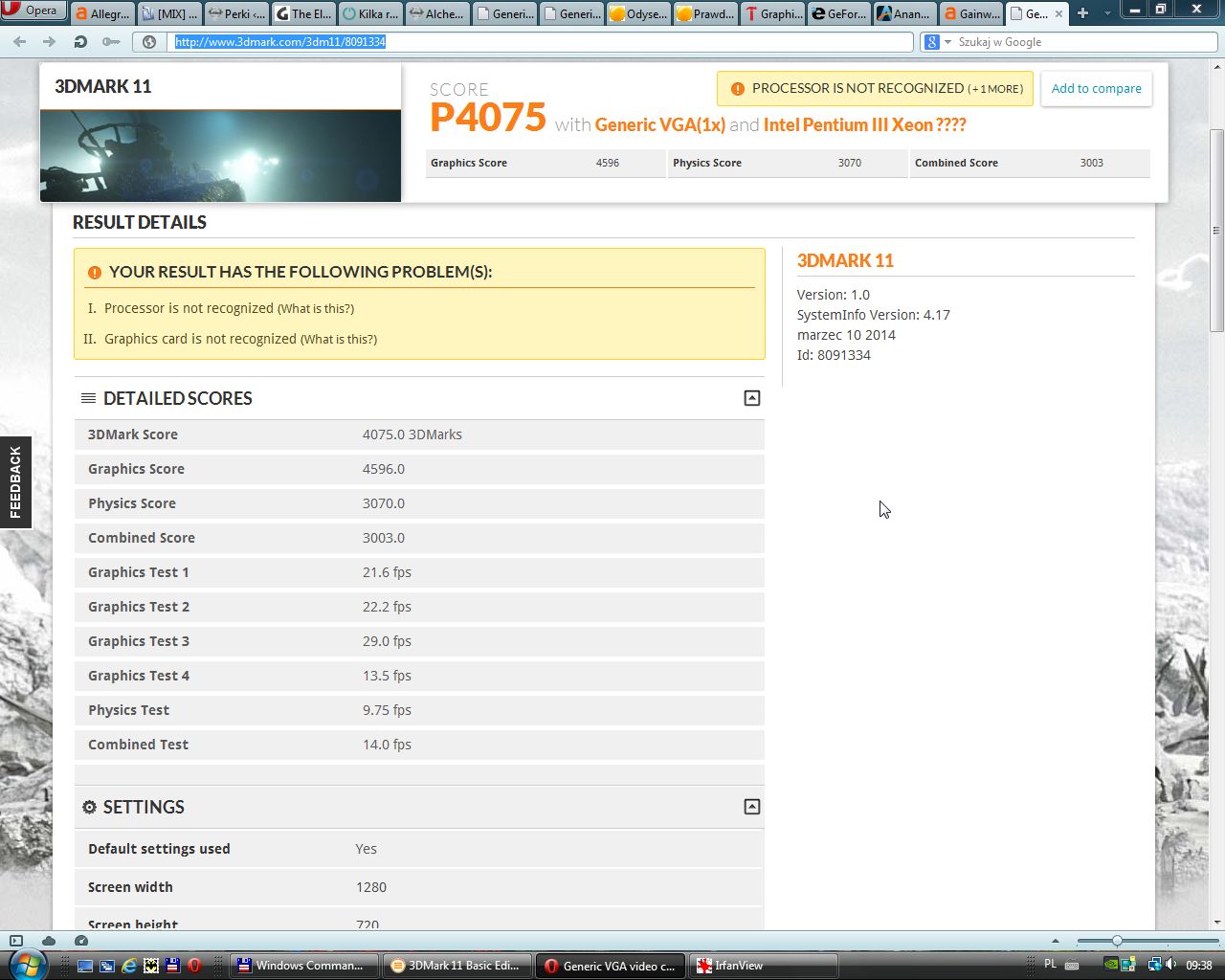1225x980 pixels.
Task: Click the on-screen keyboard tray icon
Action: click(1072, 966)
